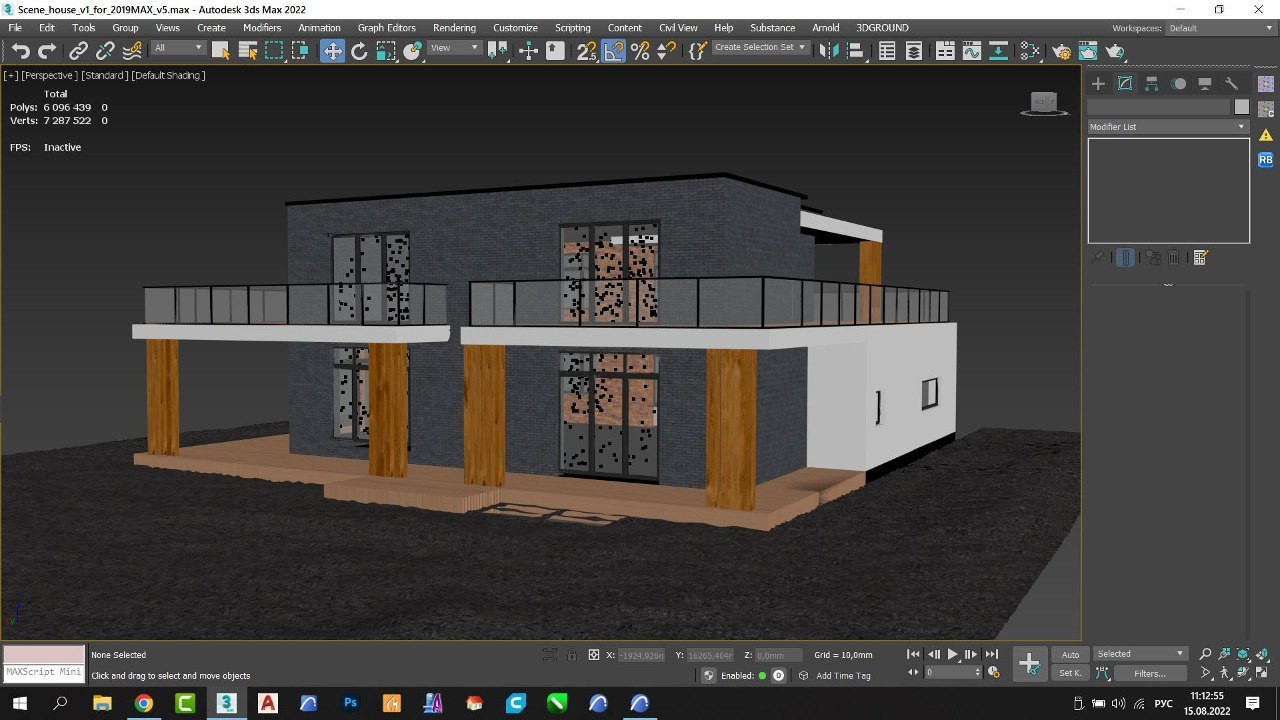The width and height of the screenshot is (1280, 720).
Task: Open the Graph Editors menu
Action: (386, 28)
